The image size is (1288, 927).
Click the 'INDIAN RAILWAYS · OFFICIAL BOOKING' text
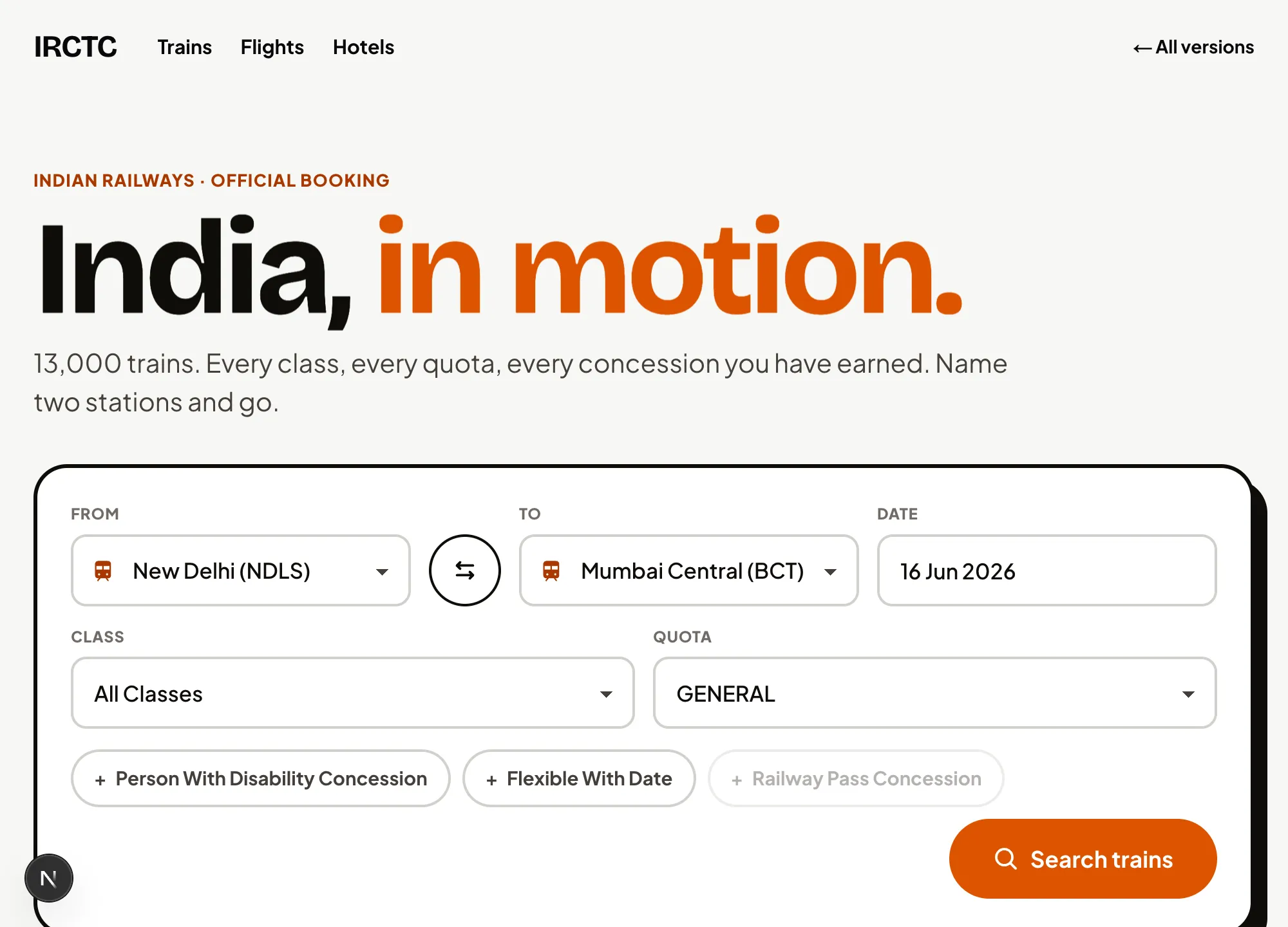pos(211,180)
